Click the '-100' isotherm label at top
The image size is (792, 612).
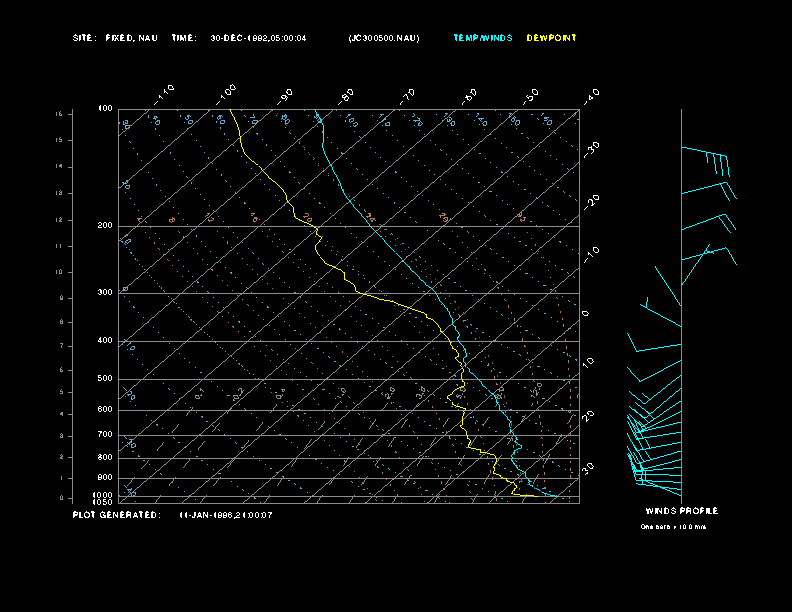226,94
